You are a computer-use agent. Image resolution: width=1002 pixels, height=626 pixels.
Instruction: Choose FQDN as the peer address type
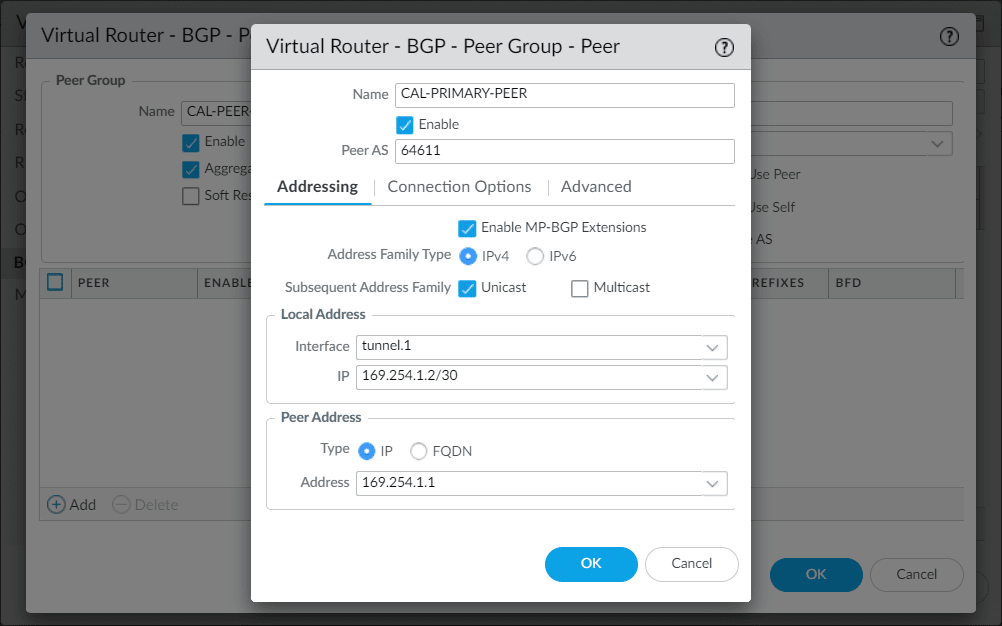(418, 450)
